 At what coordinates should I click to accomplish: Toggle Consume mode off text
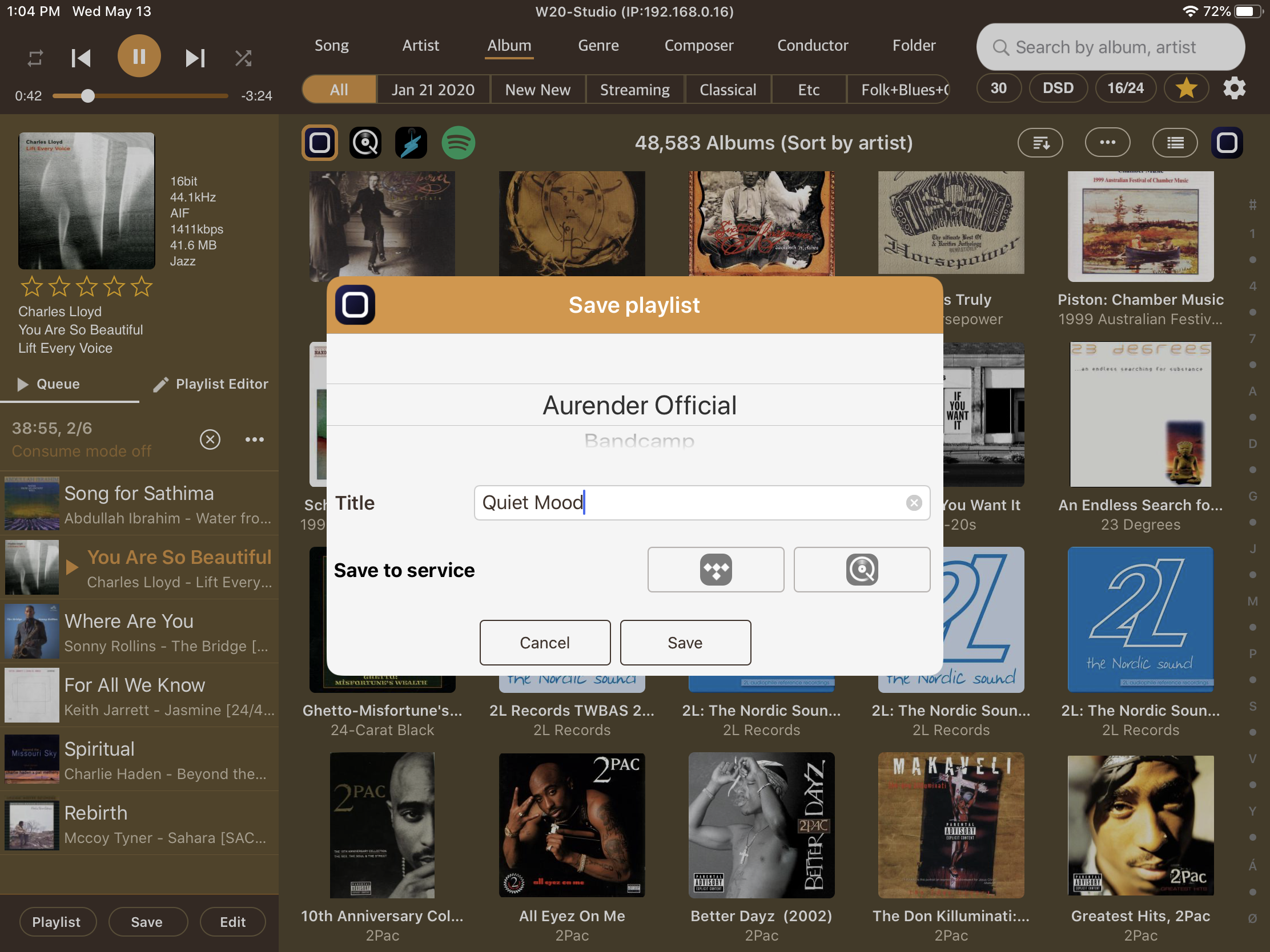(x=82, y=451)
